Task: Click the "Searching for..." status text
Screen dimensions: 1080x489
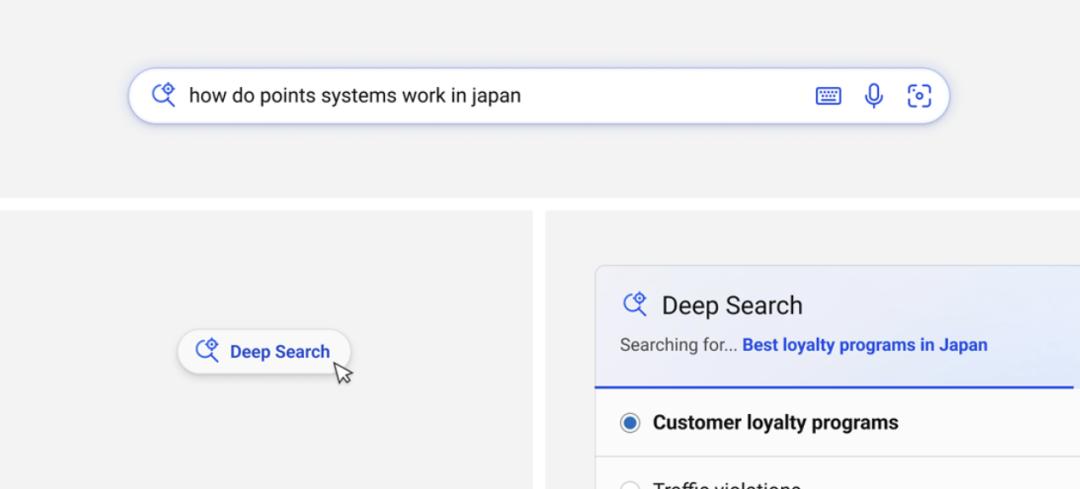Action: 678,345
